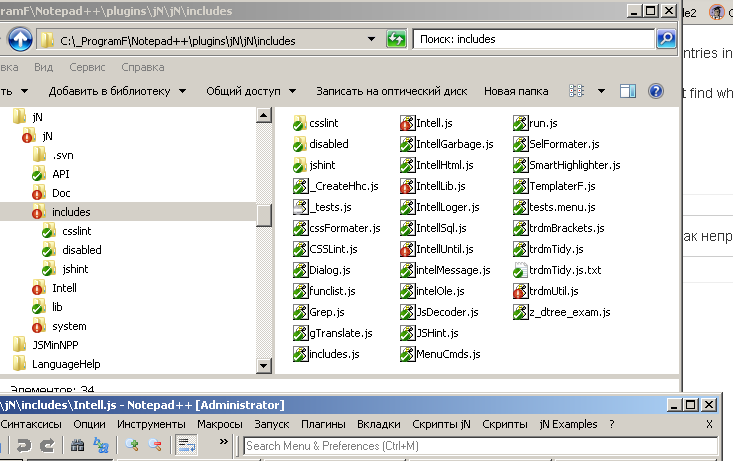Select trdmTidy.js.txt text file
This screenshot has height=461, width=733.
(x=557, y=270)
